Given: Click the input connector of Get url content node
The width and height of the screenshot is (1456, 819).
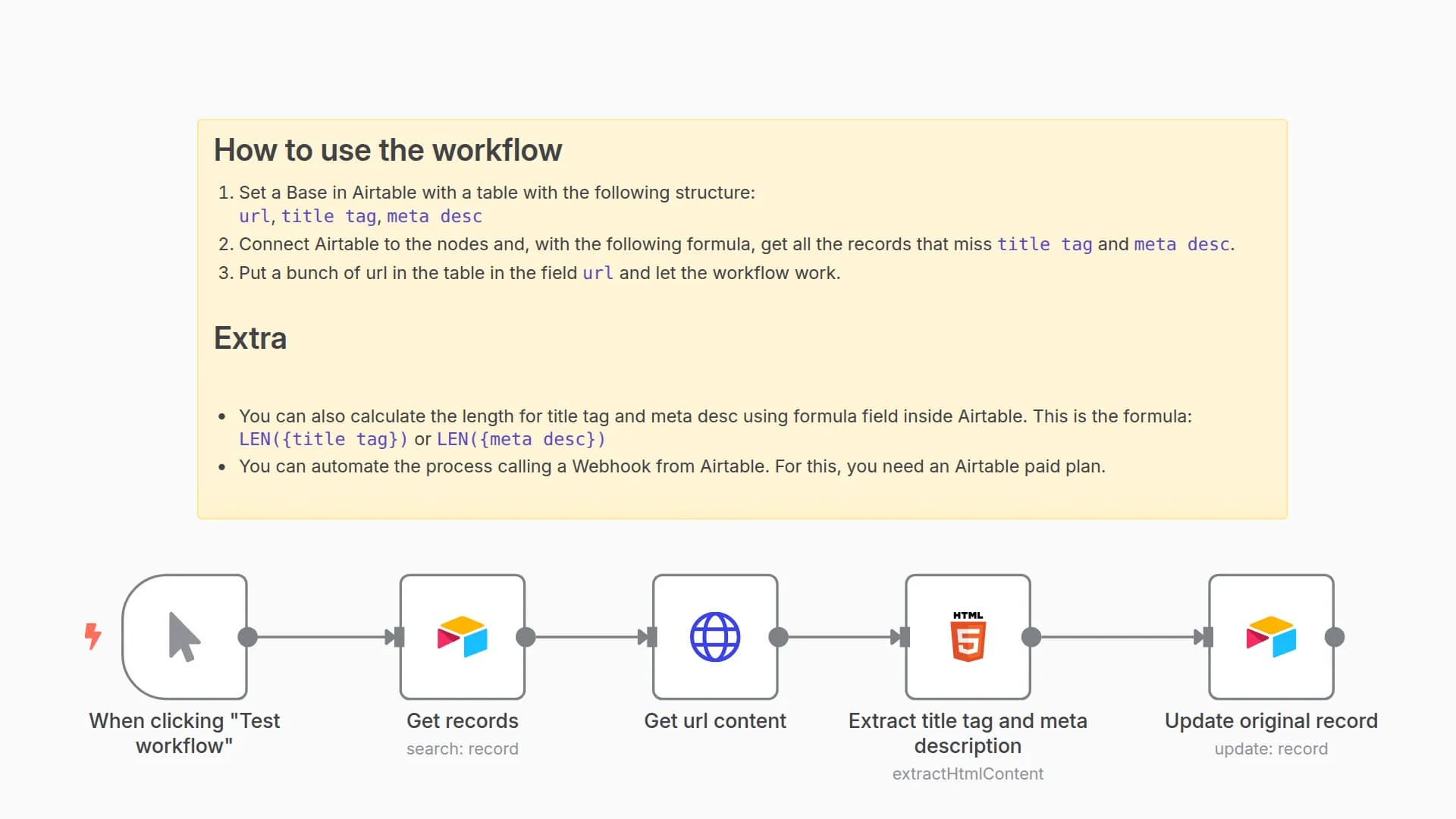Looking at the screenshot, I should 651,637.
